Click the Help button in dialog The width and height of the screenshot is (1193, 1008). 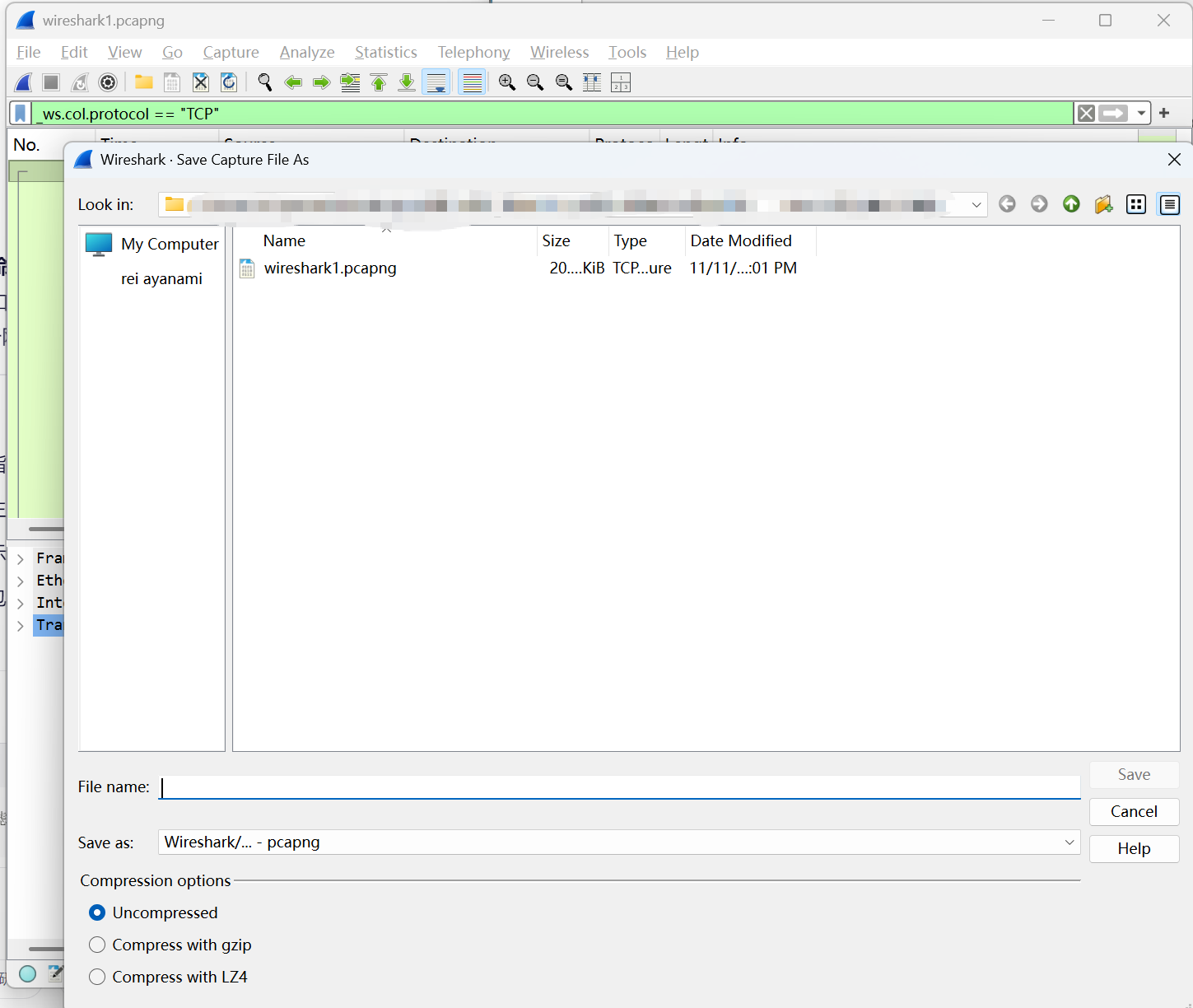pyautogui.click(x=1134, y=848)
